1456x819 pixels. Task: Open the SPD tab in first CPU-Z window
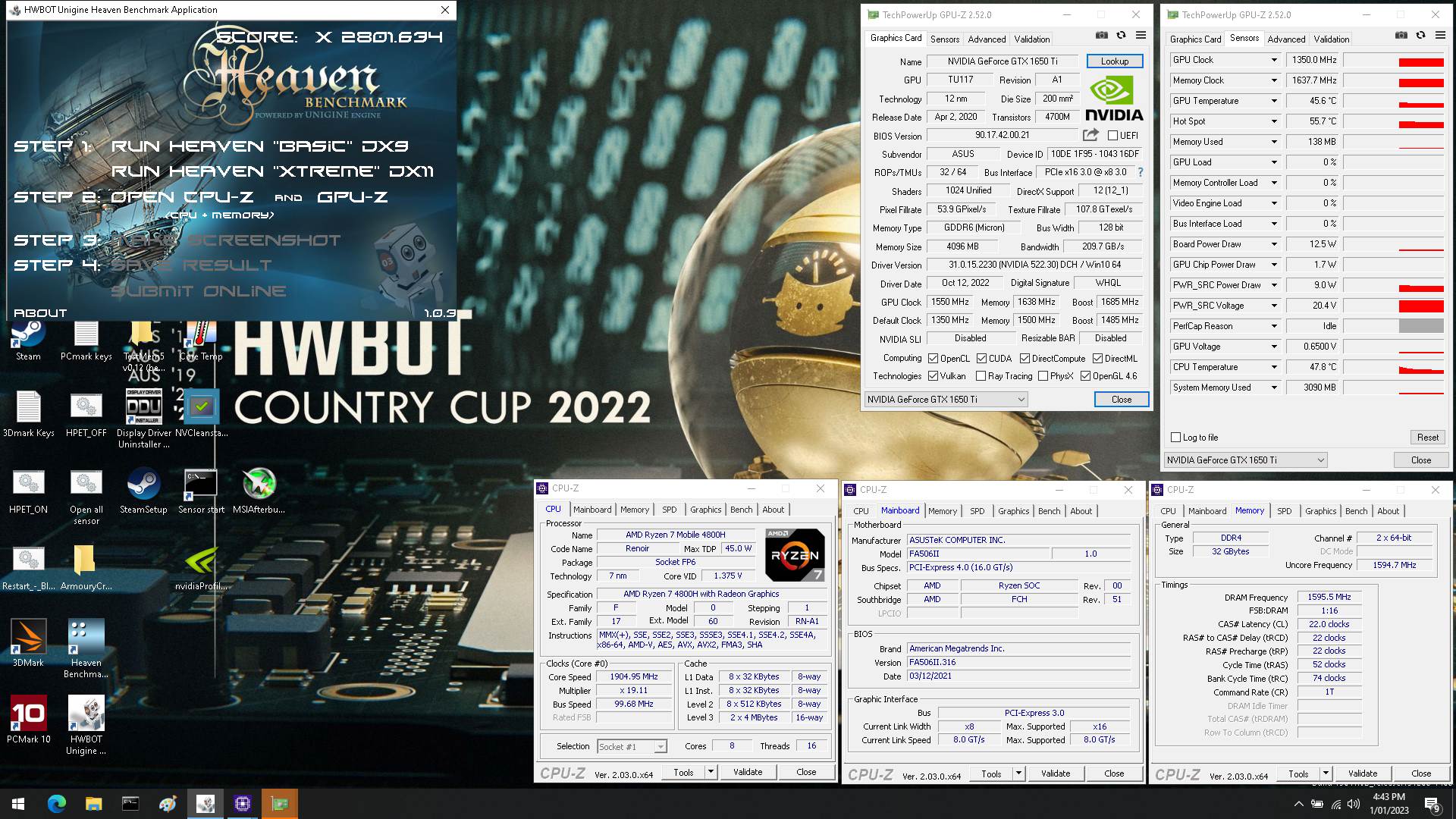[x=669, y=510]
